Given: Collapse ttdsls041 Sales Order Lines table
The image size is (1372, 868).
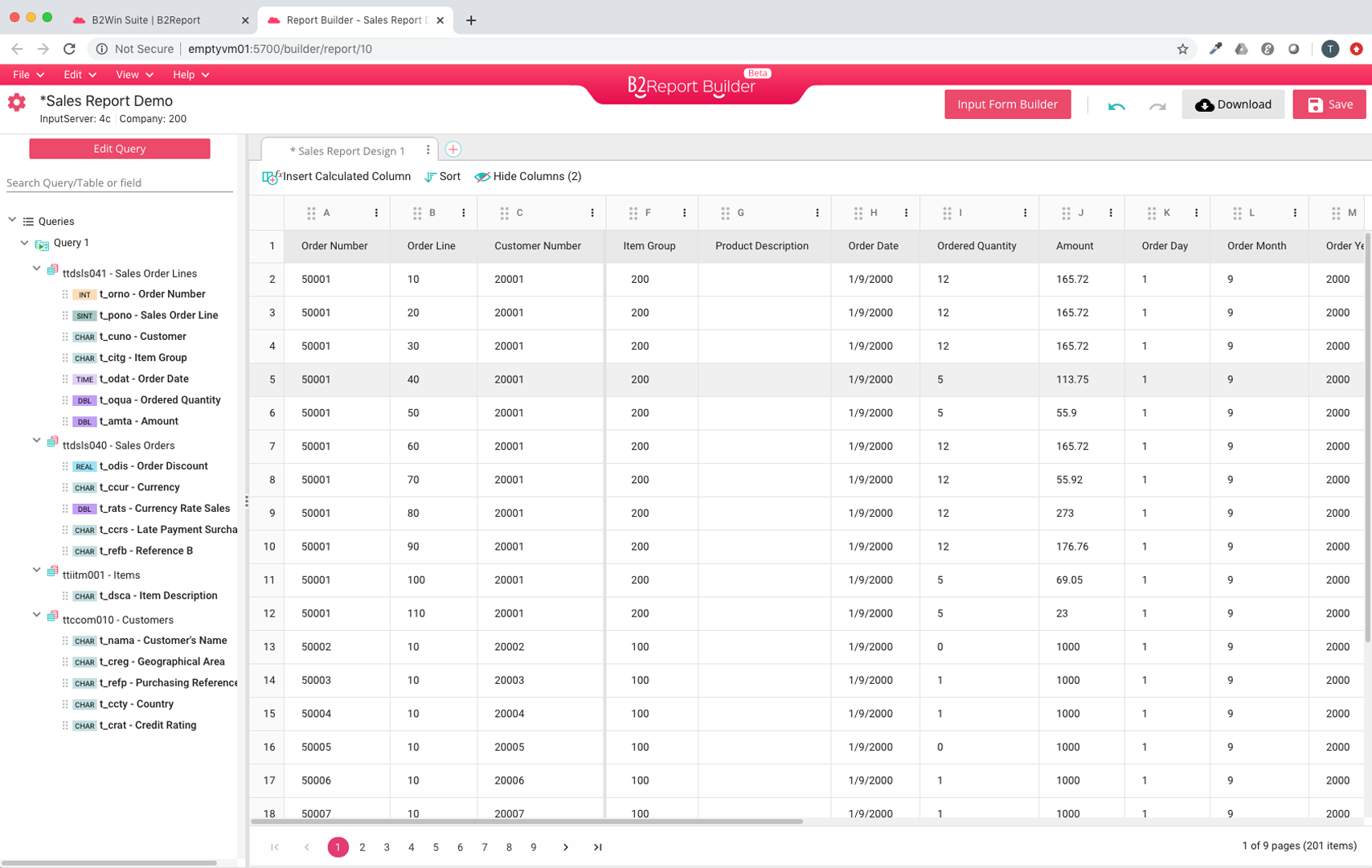Looking at the screenshot, I should pyautogui.click(x=36, y=268).
